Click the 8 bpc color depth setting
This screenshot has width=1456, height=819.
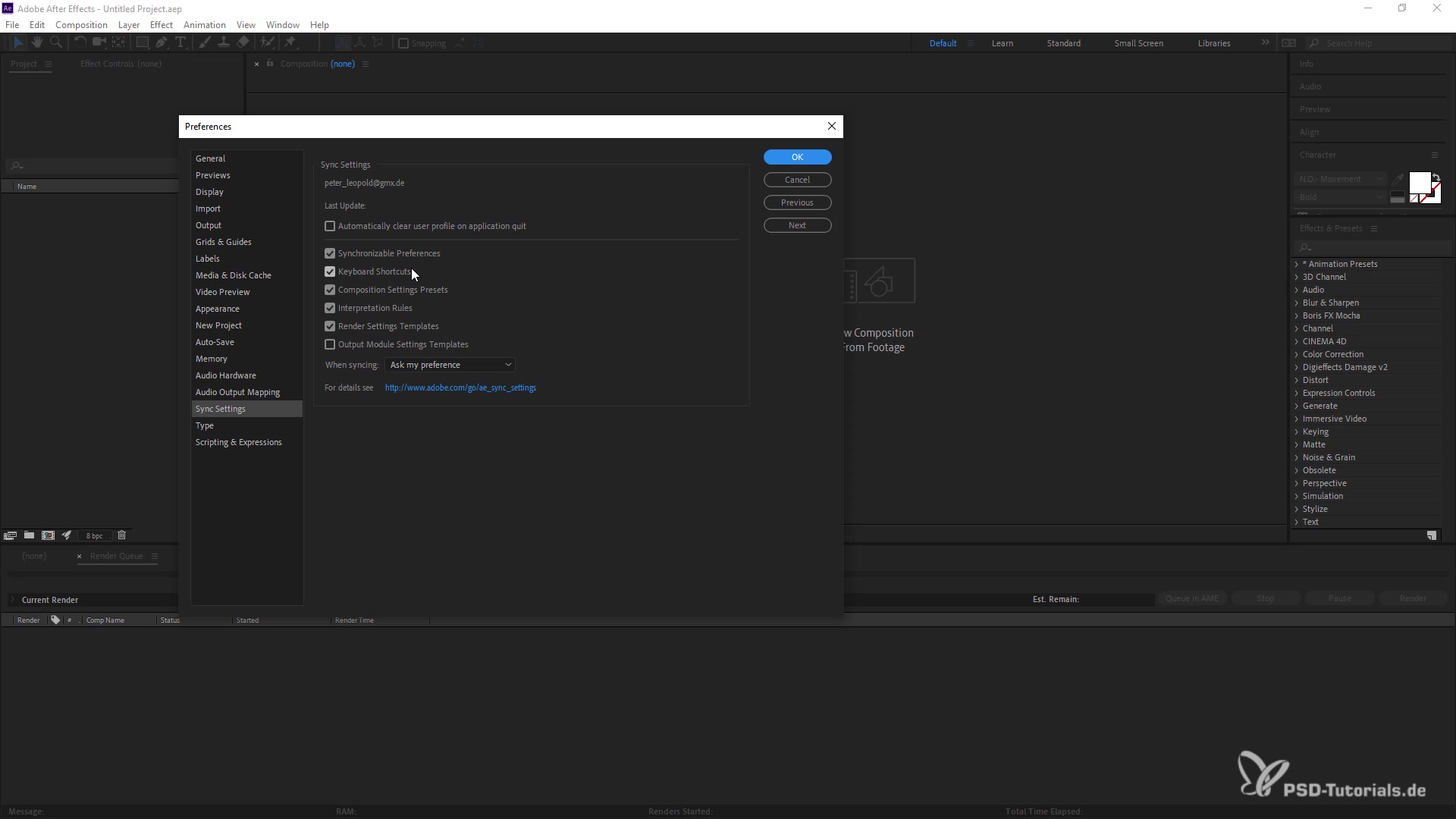[94, 536]
